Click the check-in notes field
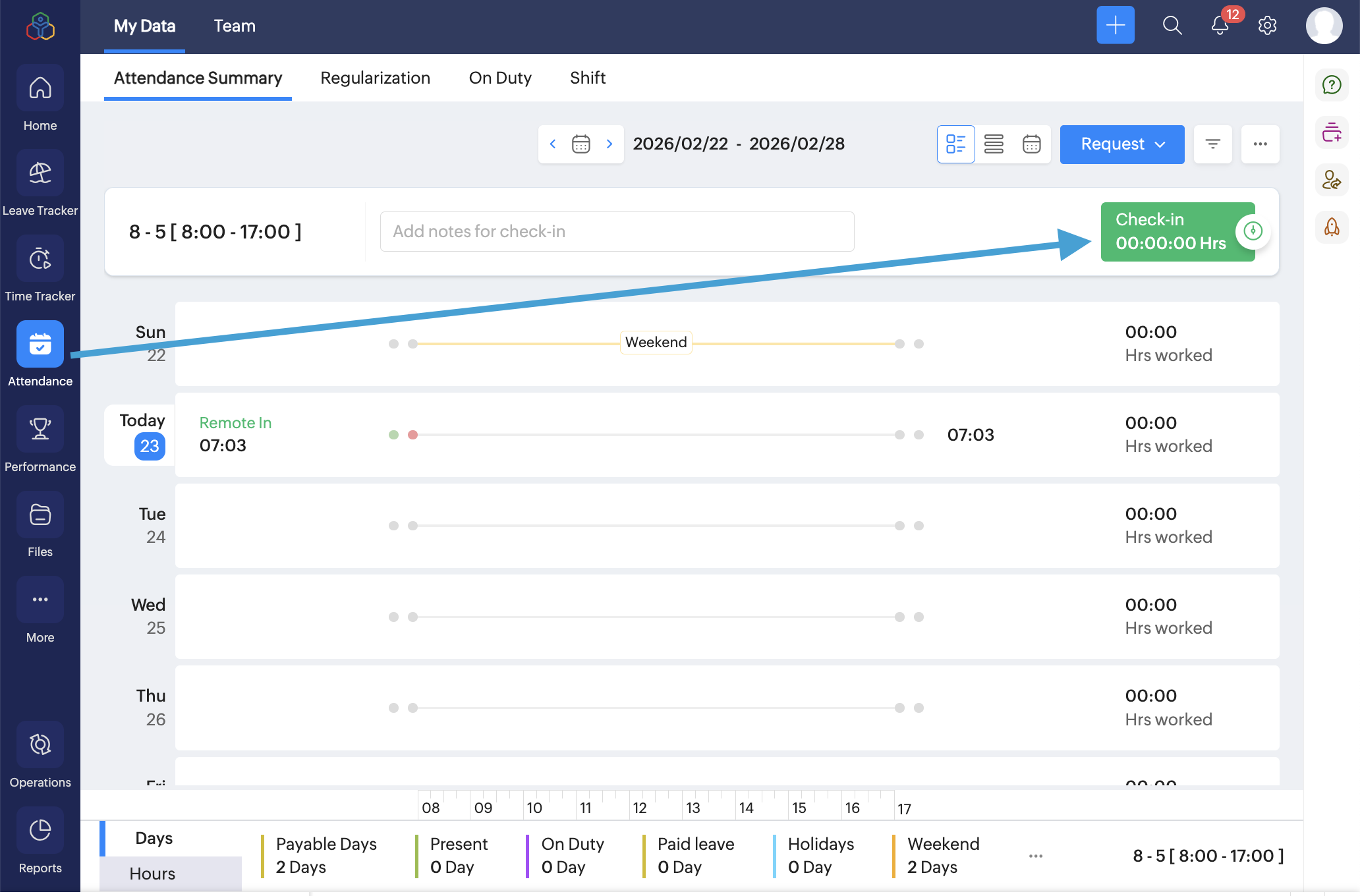1360x896 pixels. pyautogui.click(x=617, y=231)
